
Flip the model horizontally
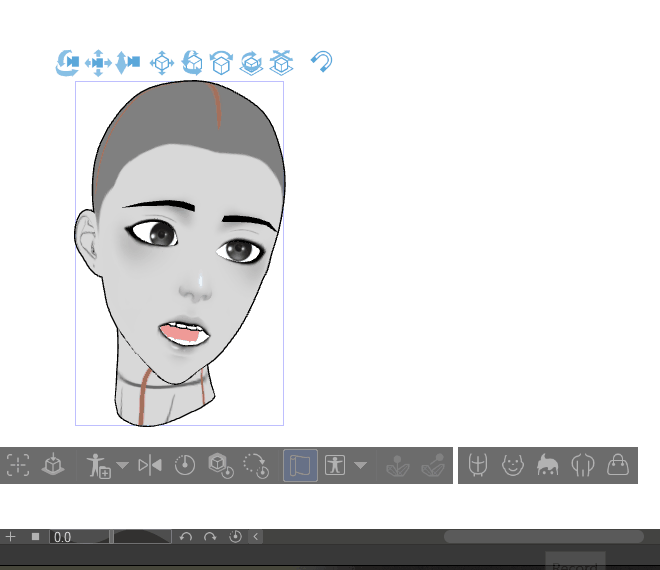150,465
